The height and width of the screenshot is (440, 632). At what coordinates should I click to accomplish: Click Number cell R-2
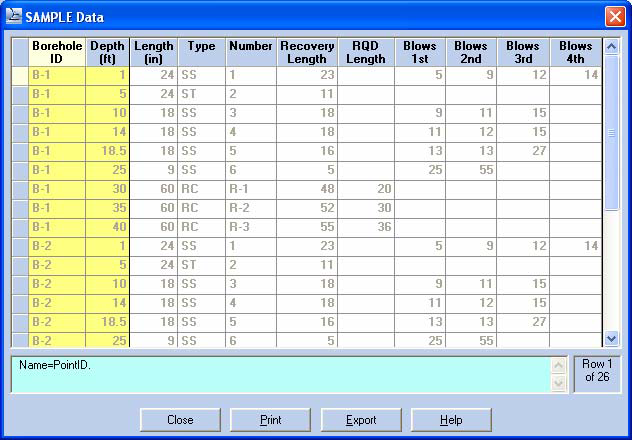pos(251,208)
